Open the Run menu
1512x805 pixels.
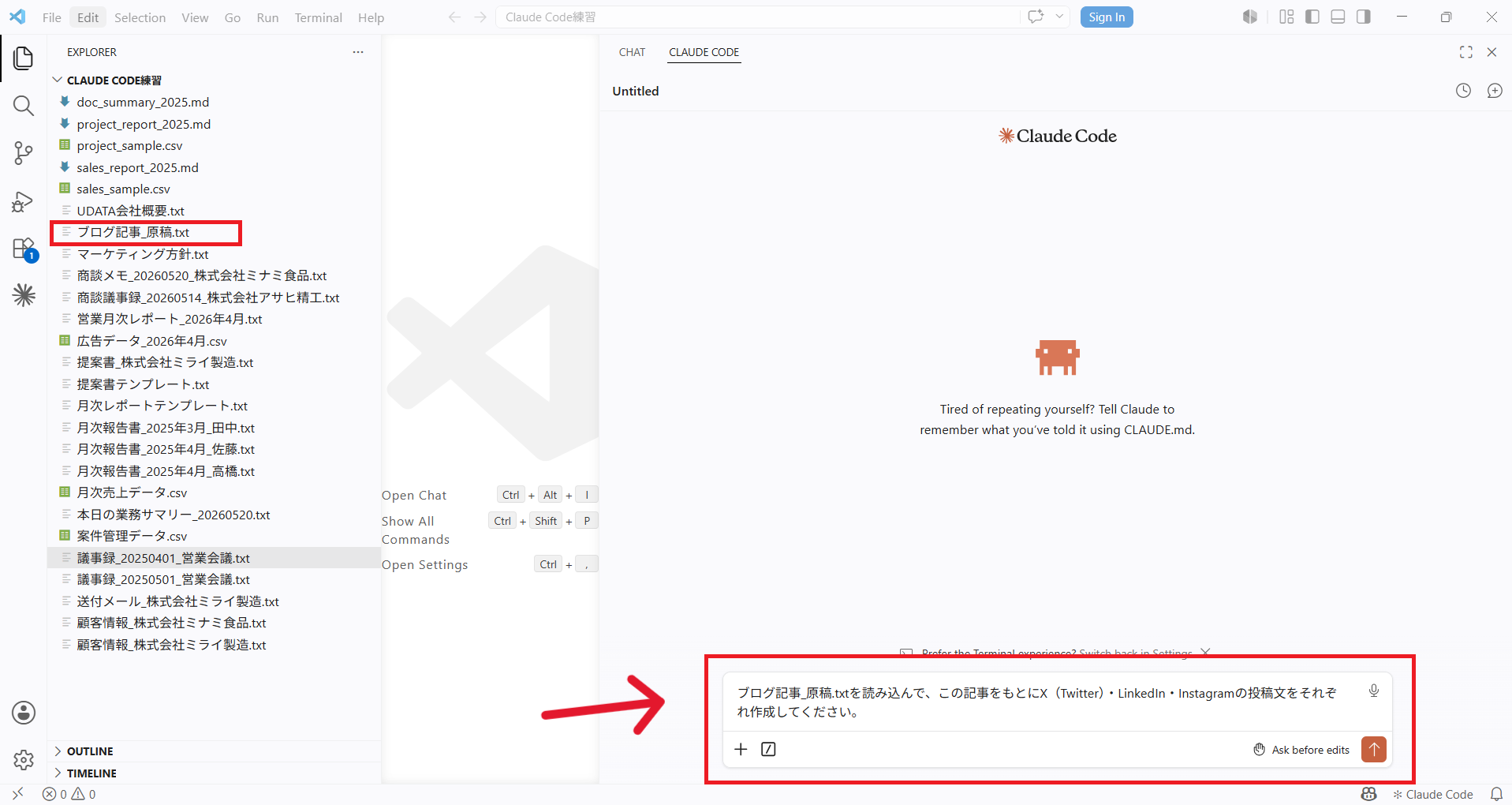(x=267, y=17)
